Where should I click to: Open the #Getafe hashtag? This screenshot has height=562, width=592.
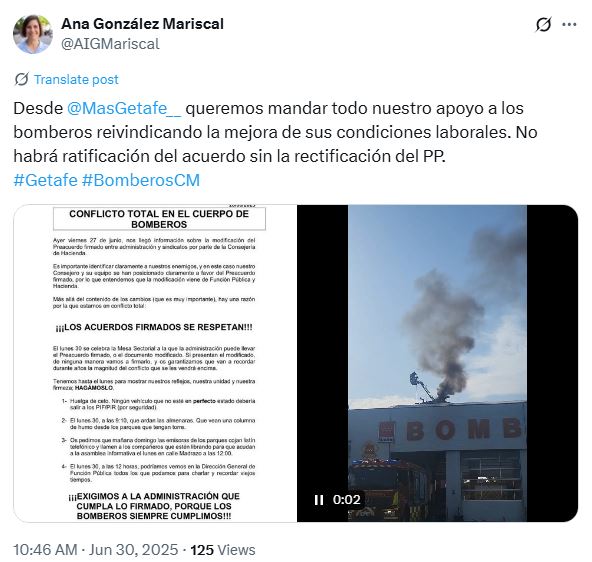(45, 180)
